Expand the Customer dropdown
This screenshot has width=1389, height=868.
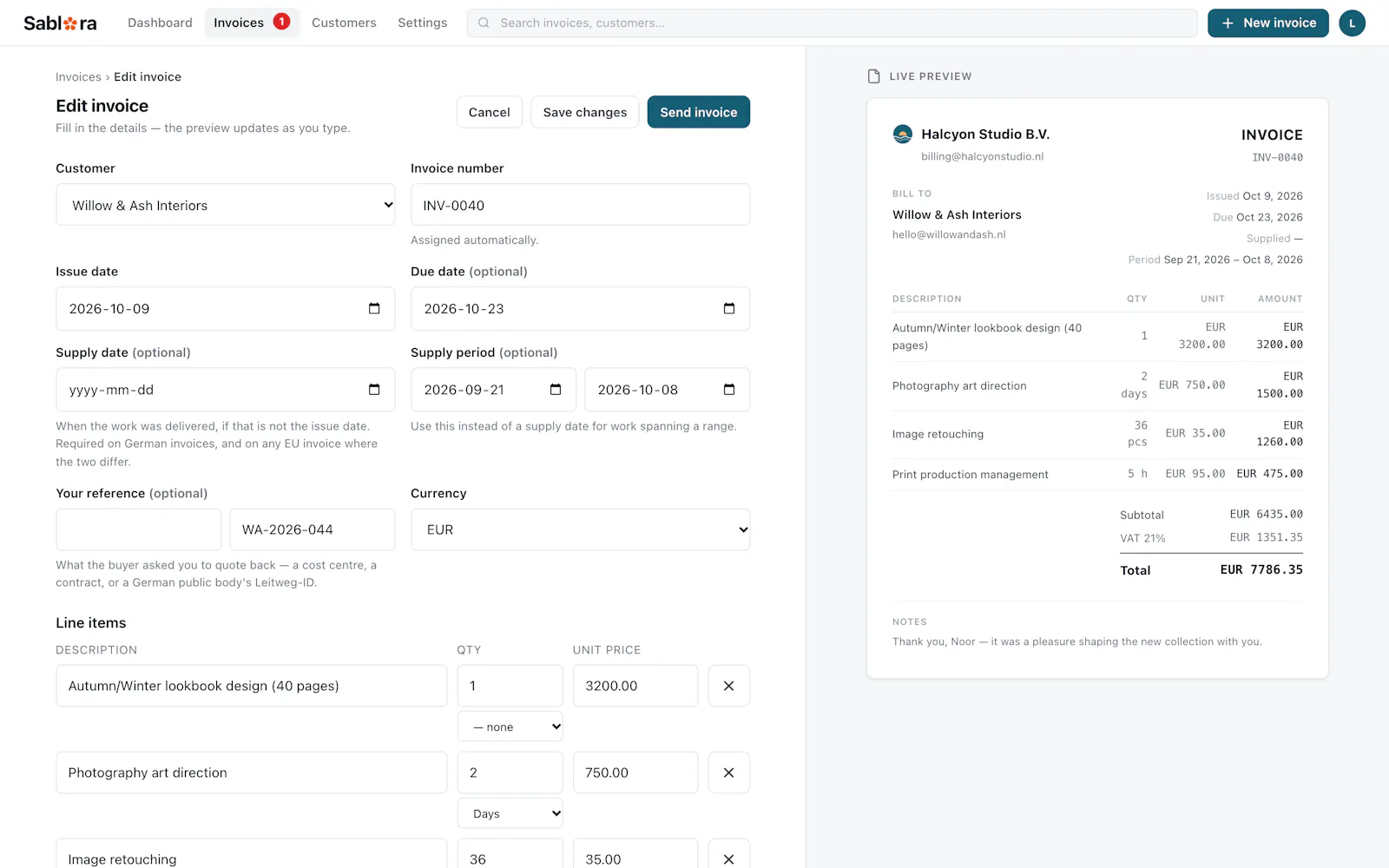point(226,205)
